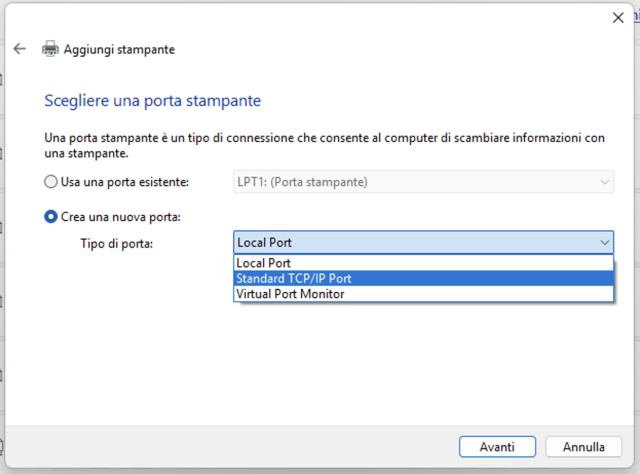
Task: Click the Scegliere una porta stampante heading
Action: pyautogui.click(x=152, y=100)
